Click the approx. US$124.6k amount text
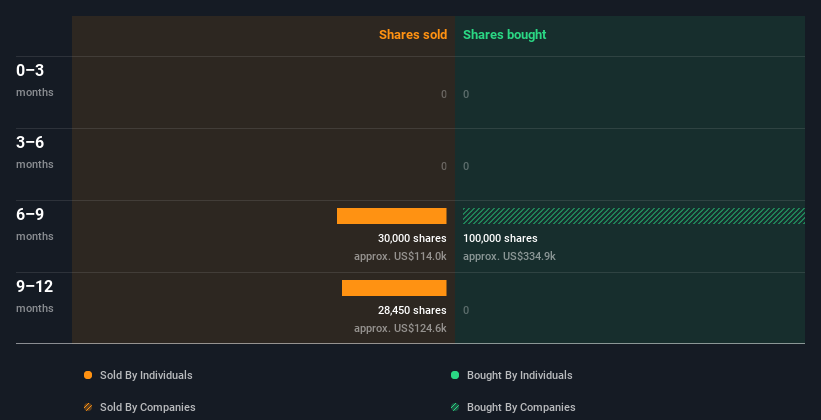Screen dimensions: 821x420 pyautogui.click(x=400, y=328)
